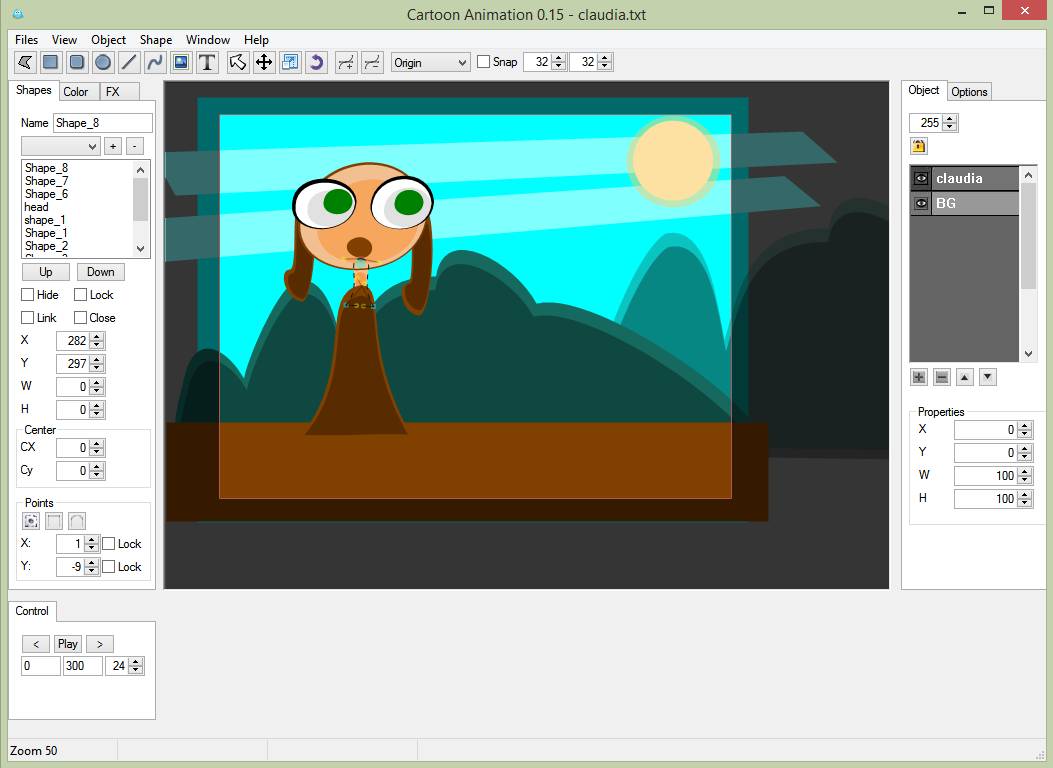This screenshot has height=768, width=1053.
Task: Go to next frame button
Action: click(100, 644)
